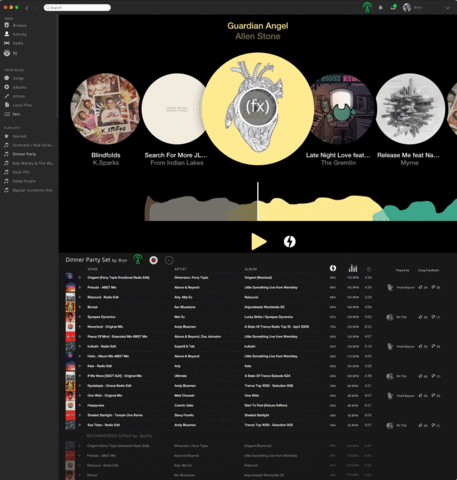Click the broadcast icon next to Dinner Party Set
This screenshot has height=480, width=457.
tap(138, 259)
